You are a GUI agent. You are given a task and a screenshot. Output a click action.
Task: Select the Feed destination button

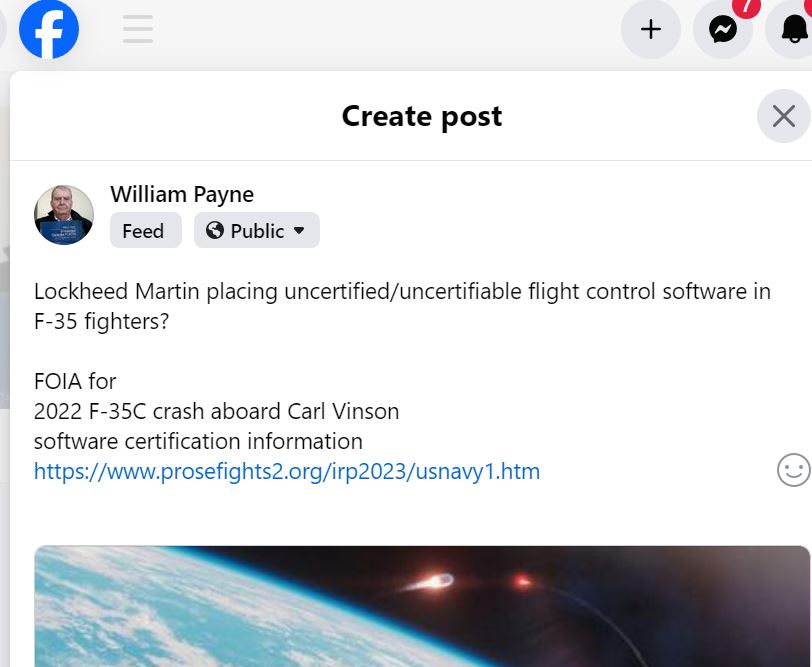146,230
